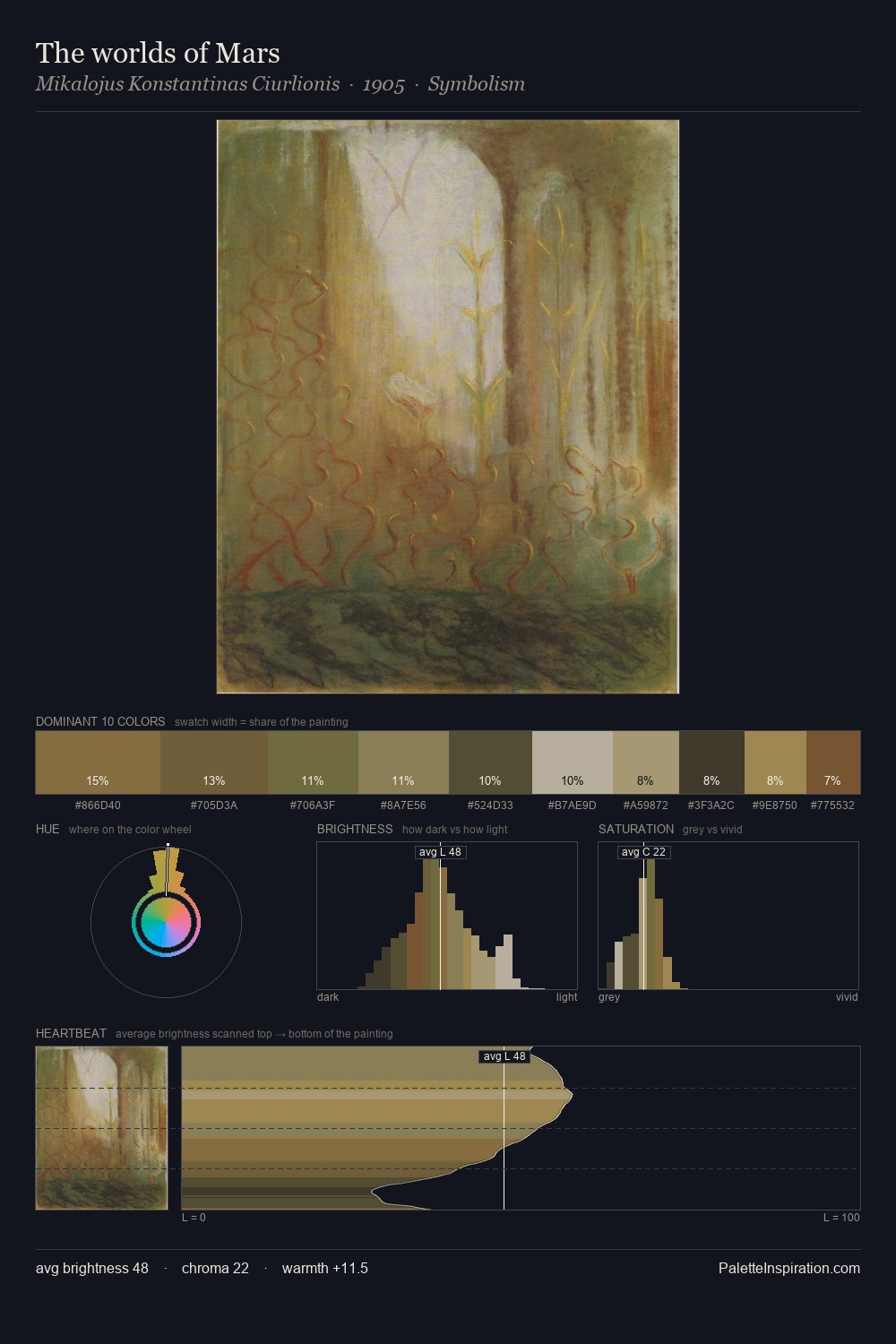The height and width of the screenshot is (1344, 896).
Task: Open the main painting image
Action: [448, 407]
